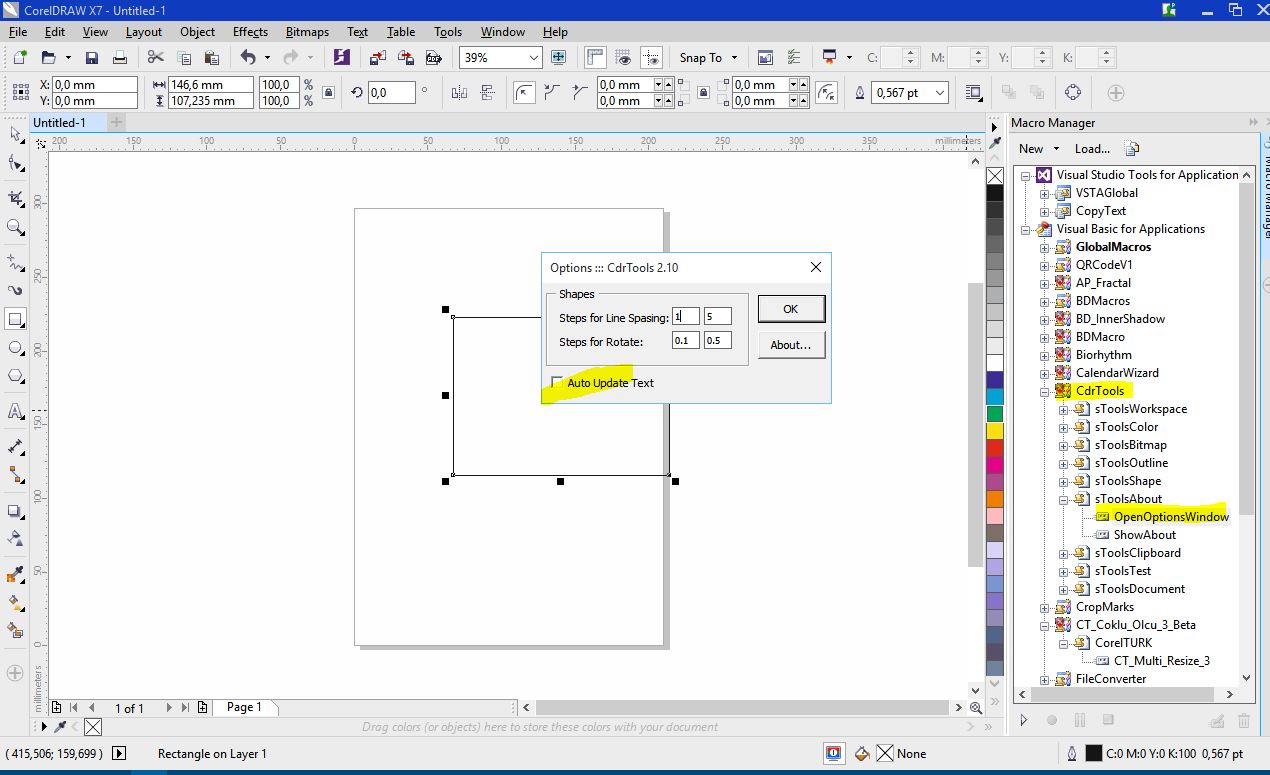Viewport: 1270px width, 775px height.
Task: Click OK in Options dialog
Action: click(790, 309)
